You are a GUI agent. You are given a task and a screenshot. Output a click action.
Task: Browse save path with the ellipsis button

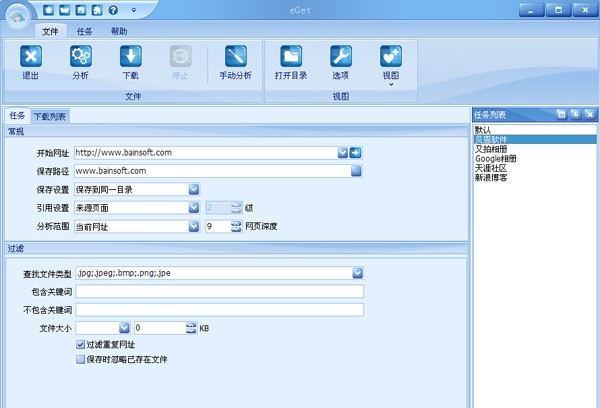pos(356,171)
